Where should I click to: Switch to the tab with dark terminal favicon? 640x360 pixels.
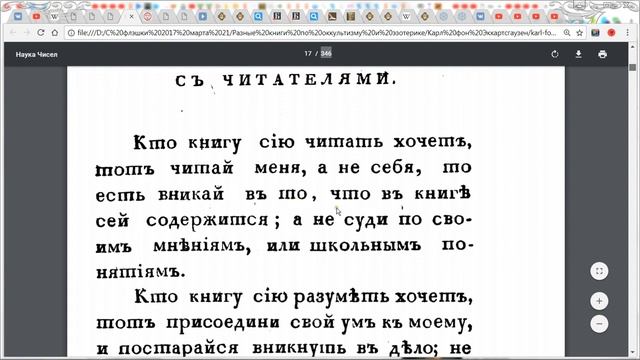click(x=332, y=16)
